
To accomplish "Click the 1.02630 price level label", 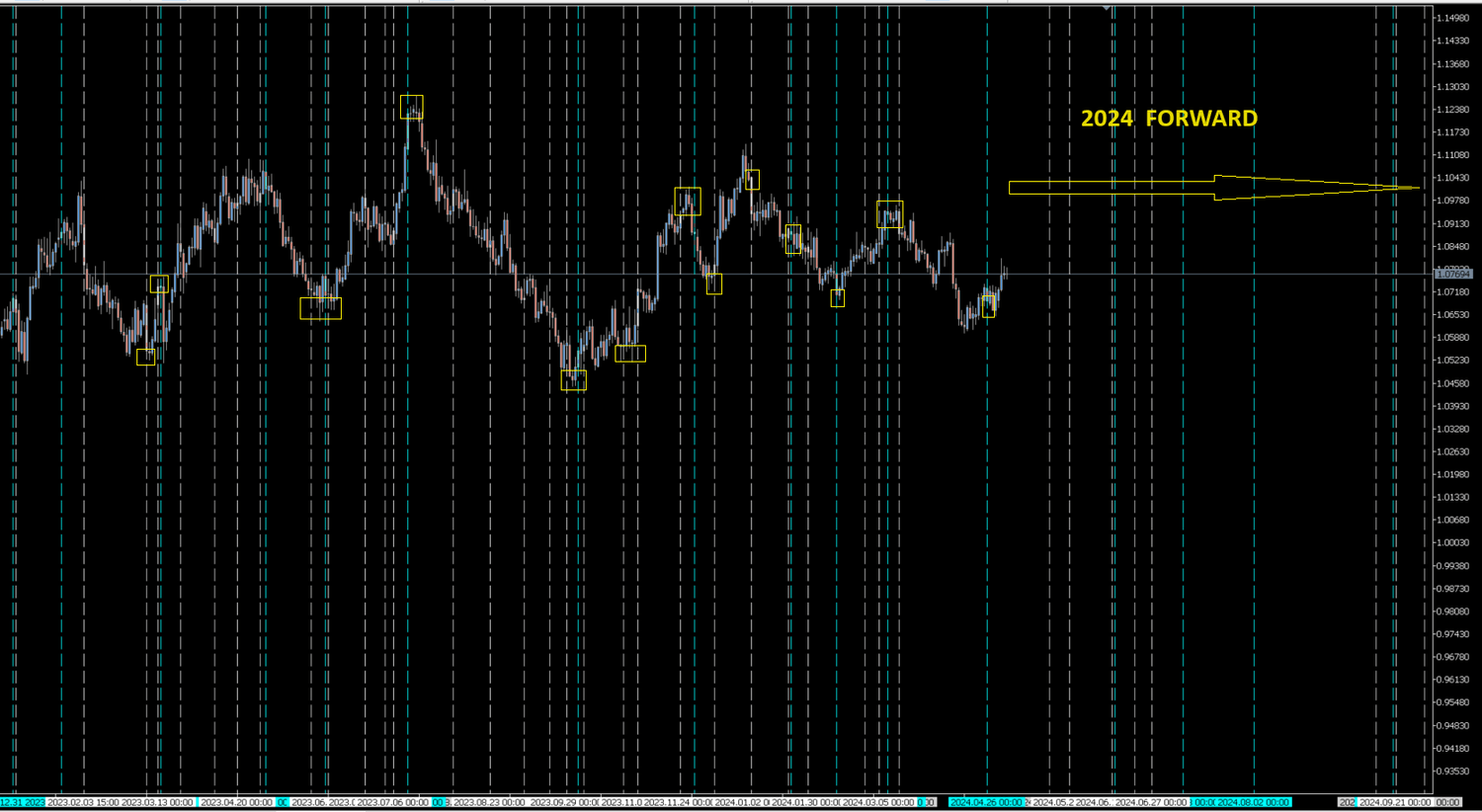I will click(x=1454, y=452).
